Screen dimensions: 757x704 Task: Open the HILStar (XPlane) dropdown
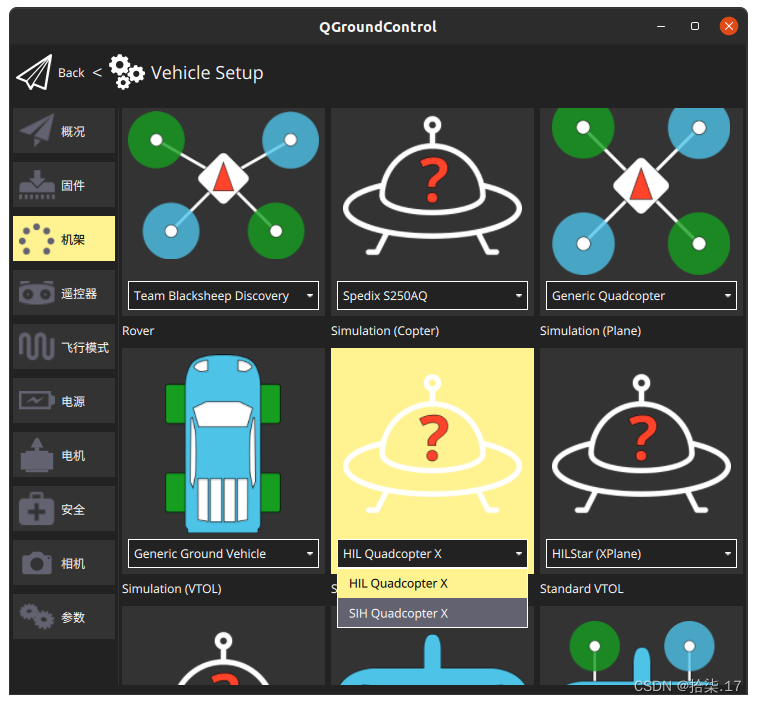click(642, 553)
